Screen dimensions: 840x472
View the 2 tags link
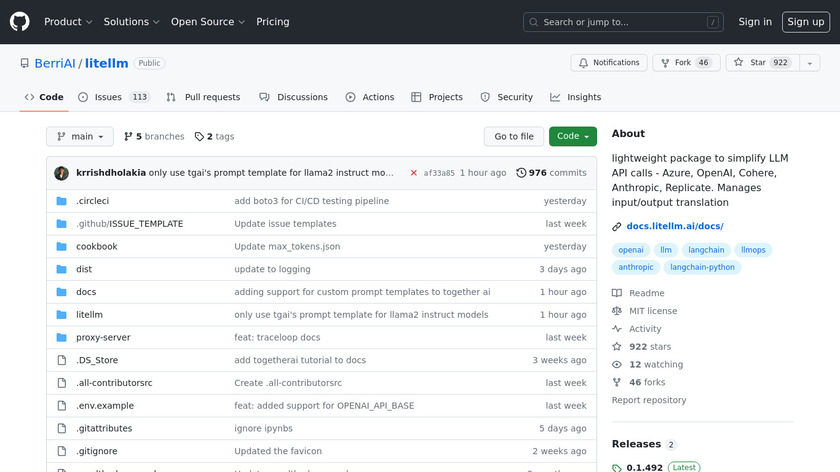(x=214, y=137)
